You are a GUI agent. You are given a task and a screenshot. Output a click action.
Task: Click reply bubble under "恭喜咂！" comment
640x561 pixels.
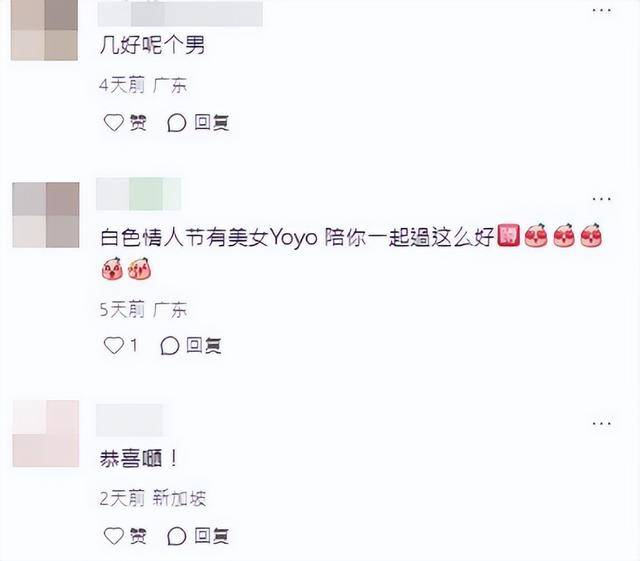177,536
